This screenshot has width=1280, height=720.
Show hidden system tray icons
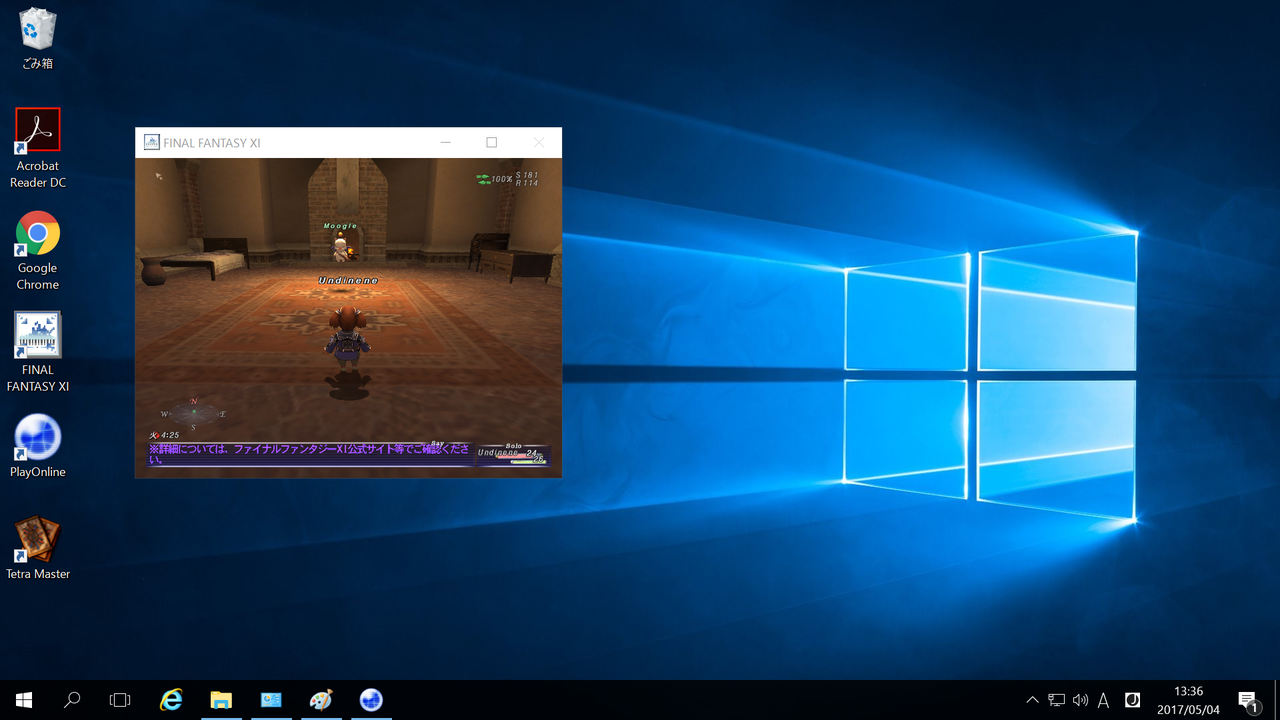[1032, 700]
